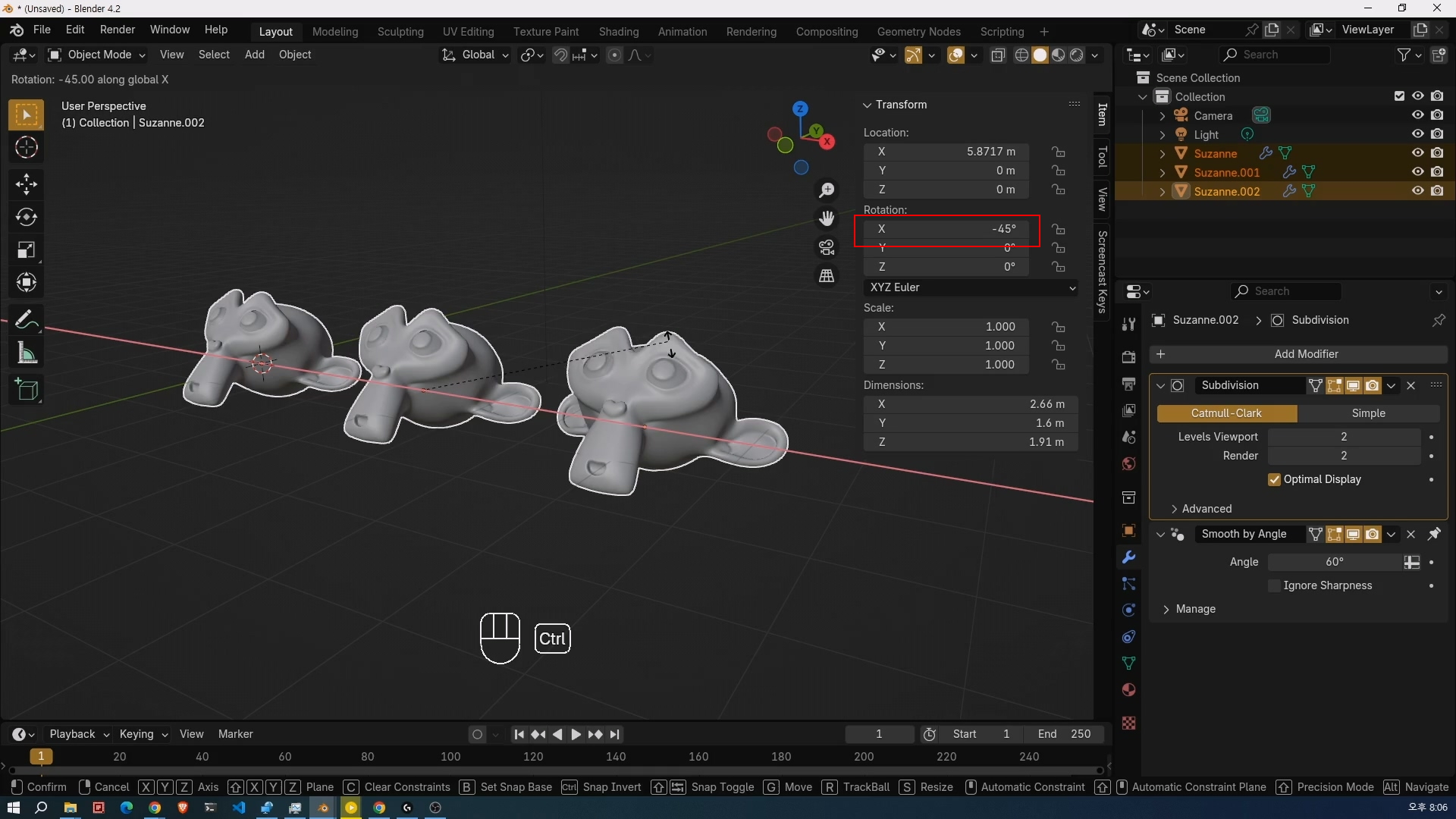The height and width of the screenshot is (819, 1456).
Task: Switch perspective/orthographic grid icon
Action: click(x=827, y=276)
